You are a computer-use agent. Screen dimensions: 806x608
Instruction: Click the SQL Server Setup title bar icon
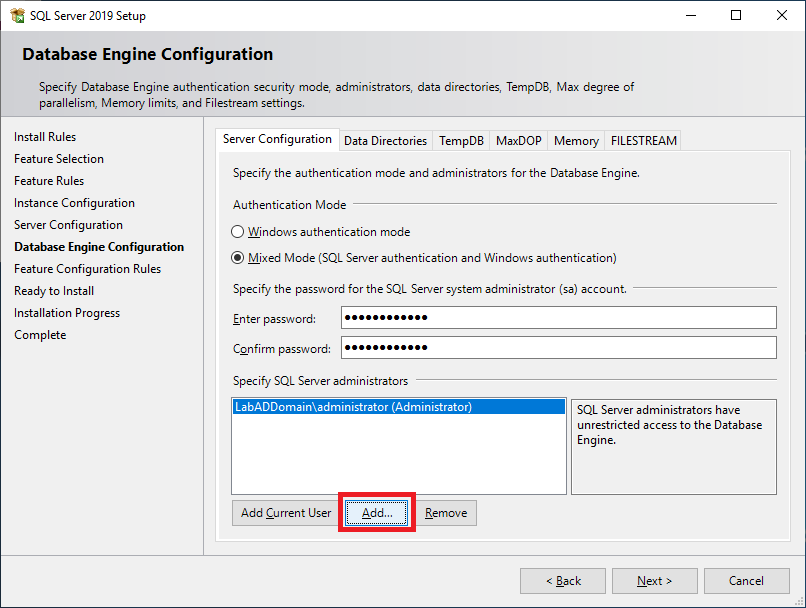coord(17,15)
